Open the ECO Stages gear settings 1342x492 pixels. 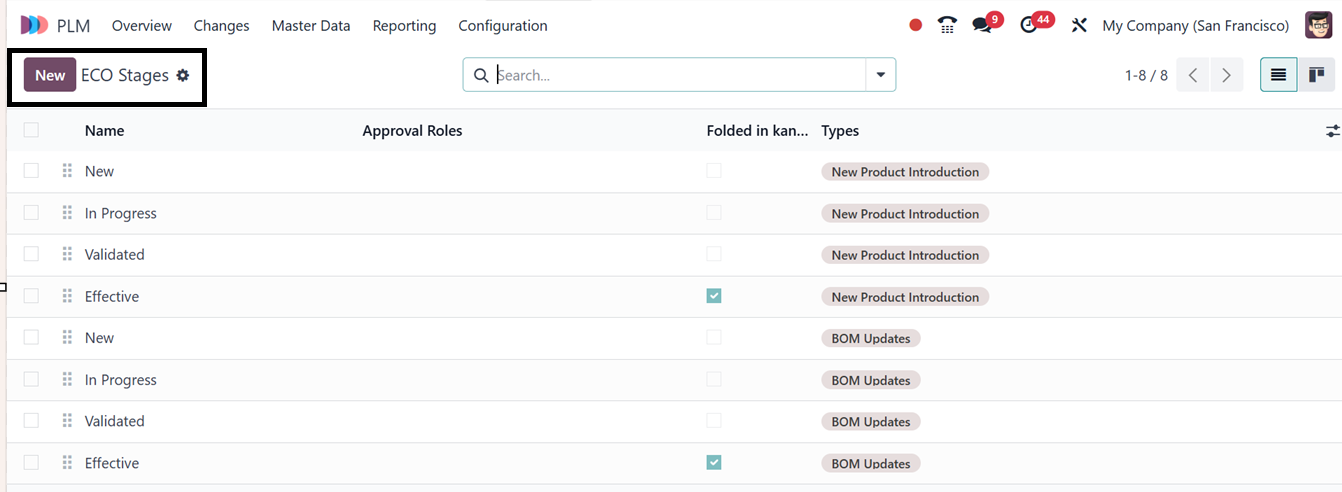click(183, 75)
